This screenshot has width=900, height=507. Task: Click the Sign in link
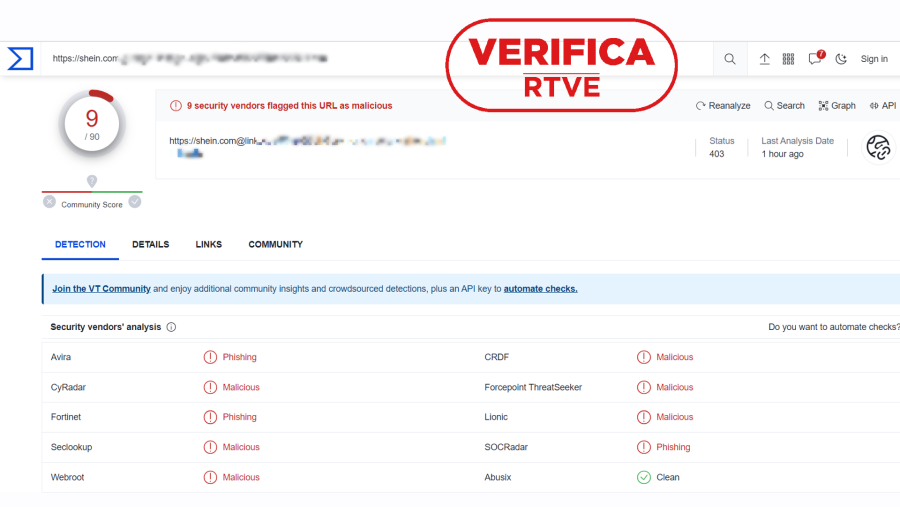(x=874, y=59)
